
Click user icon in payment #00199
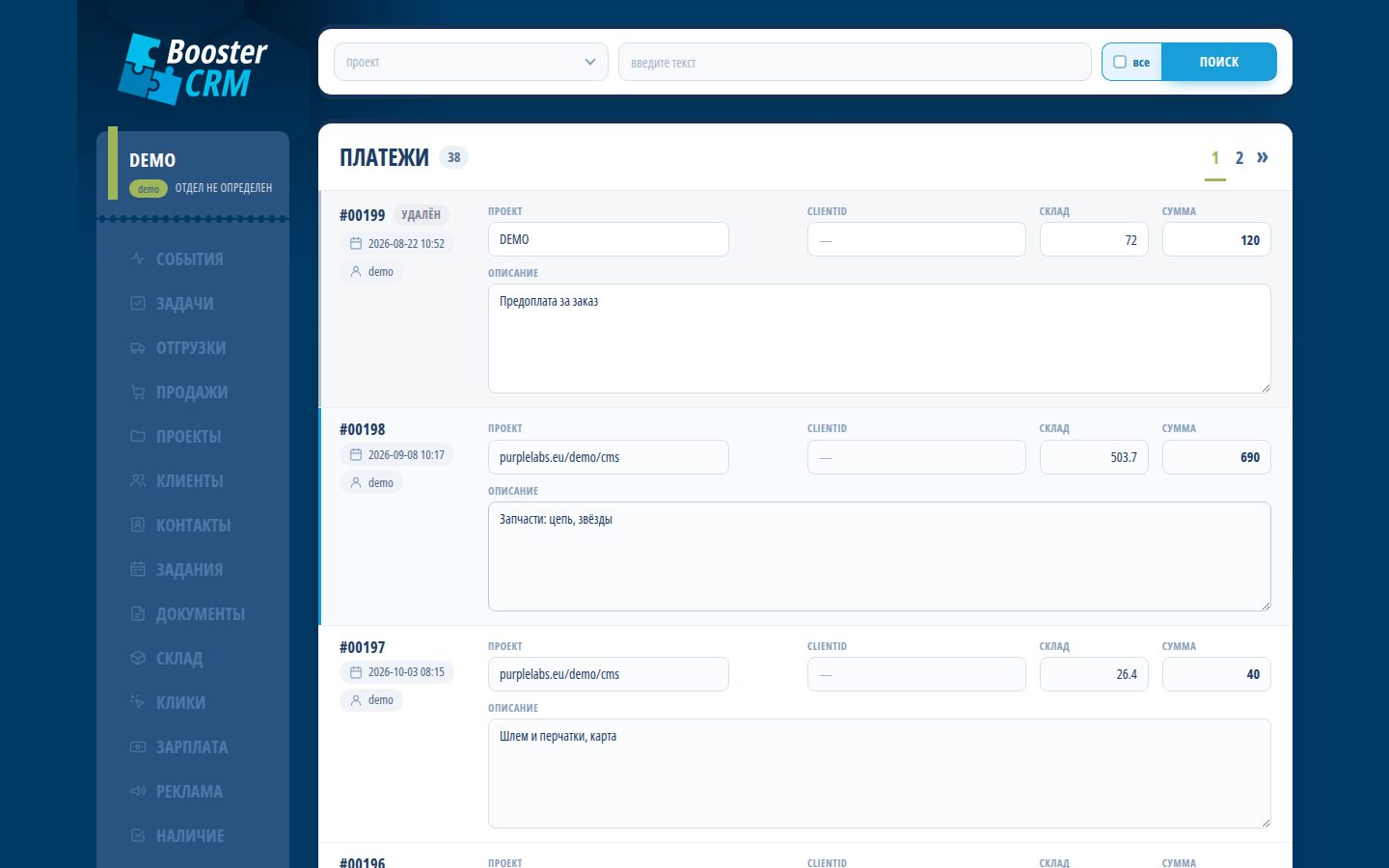356,271
